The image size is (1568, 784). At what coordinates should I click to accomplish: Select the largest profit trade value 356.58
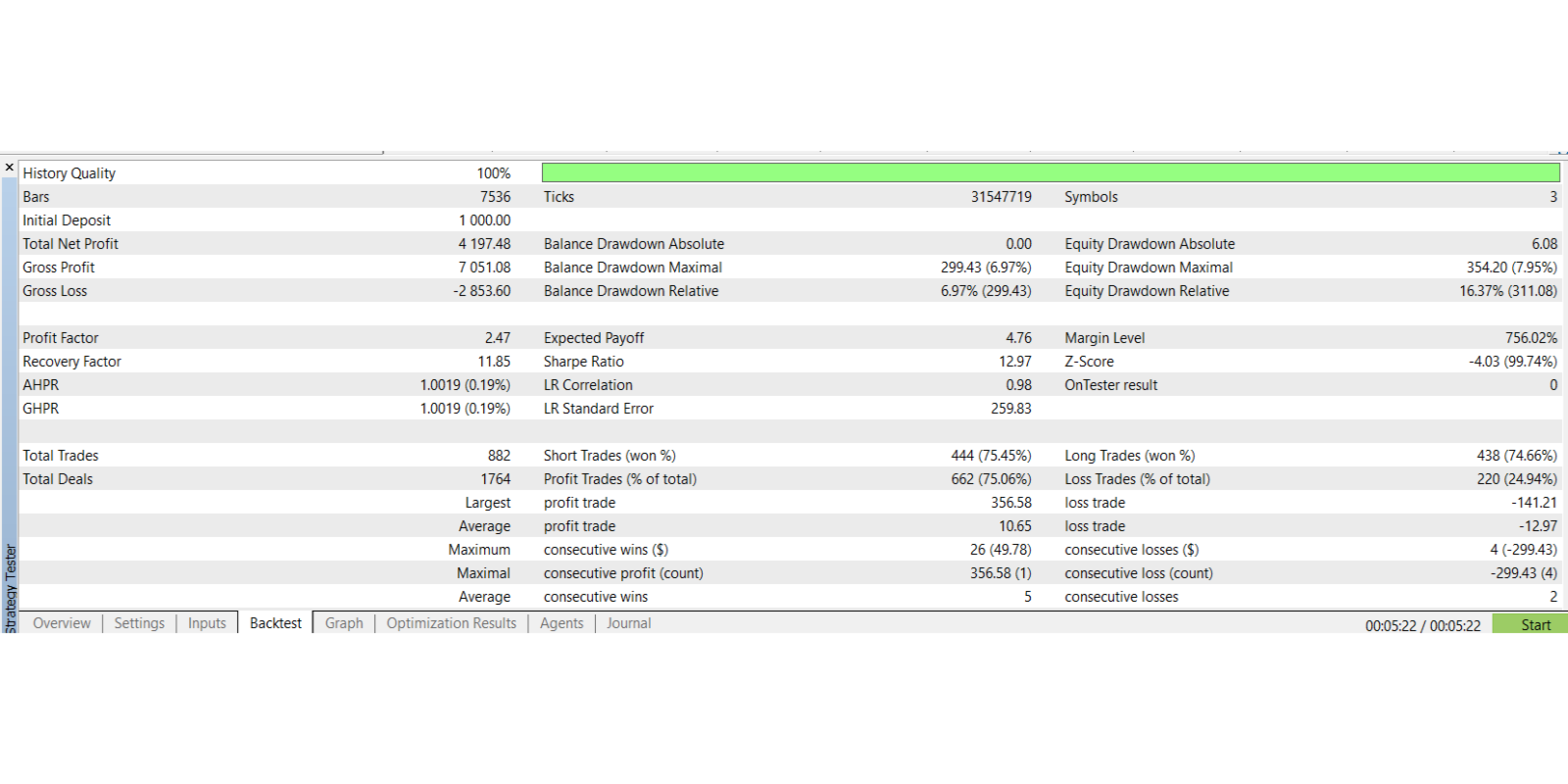(1011, 503)
